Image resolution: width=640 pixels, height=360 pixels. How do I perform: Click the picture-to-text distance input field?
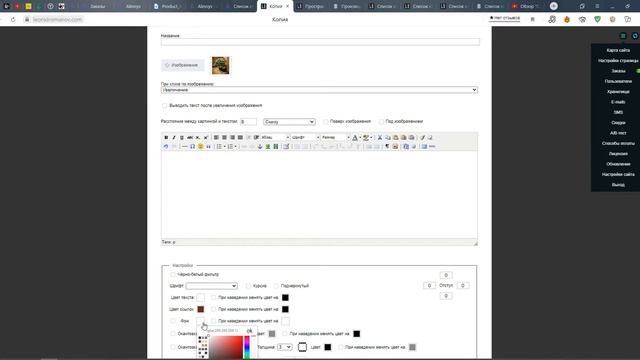point(248,122)
